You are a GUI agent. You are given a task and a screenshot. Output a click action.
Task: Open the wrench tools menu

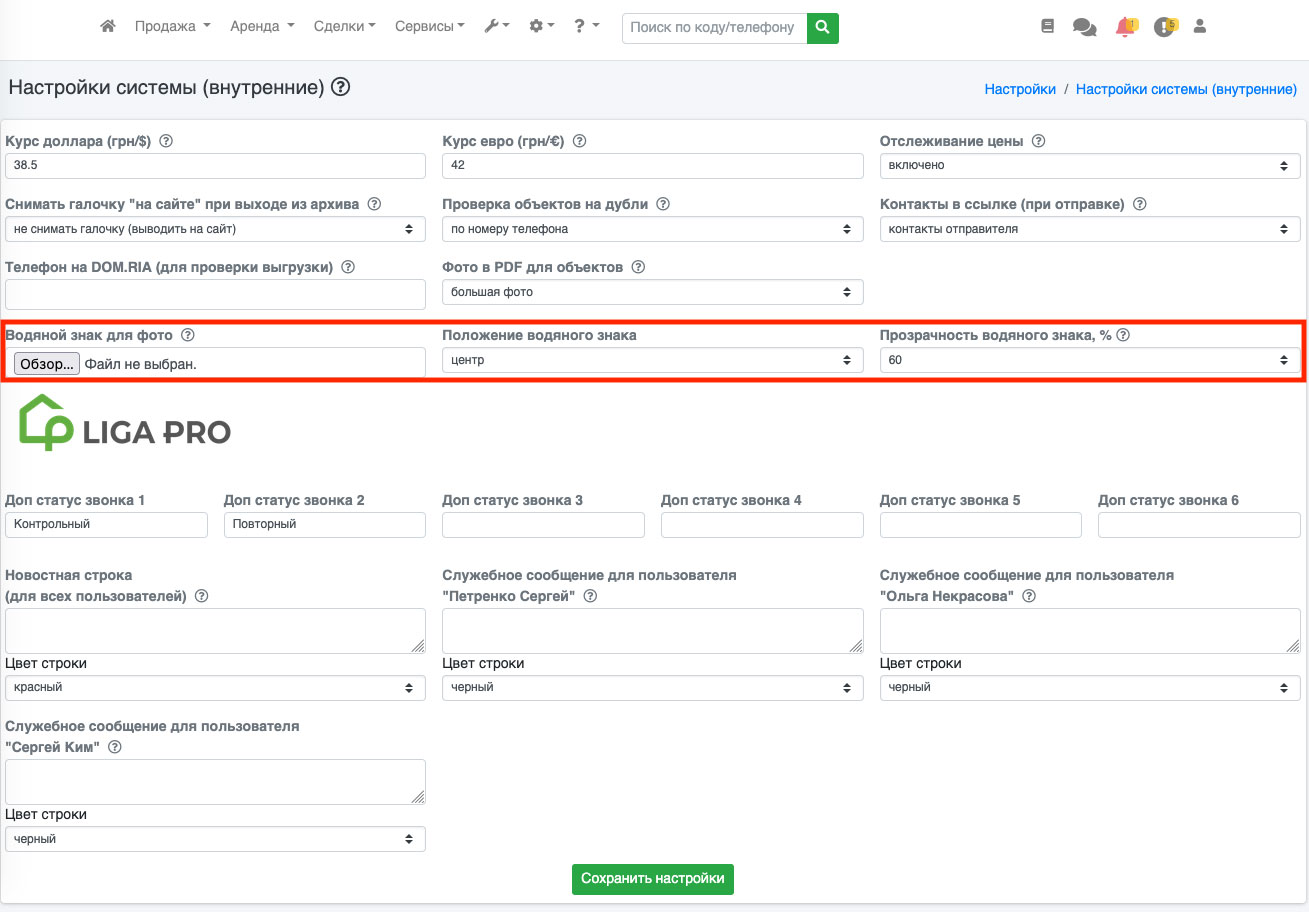coord(497,27)
